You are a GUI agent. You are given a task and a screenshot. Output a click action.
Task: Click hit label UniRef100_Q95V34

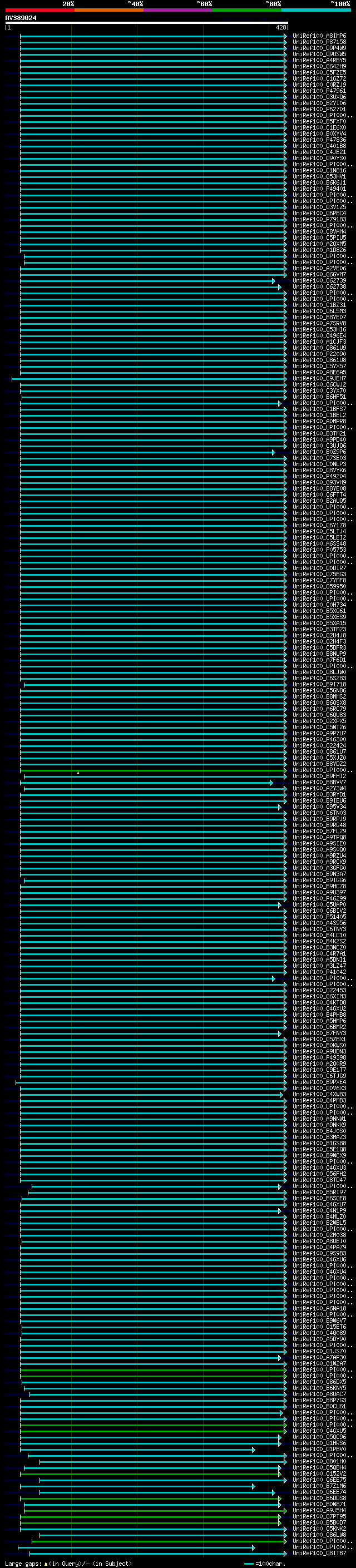tap(319, 807)
